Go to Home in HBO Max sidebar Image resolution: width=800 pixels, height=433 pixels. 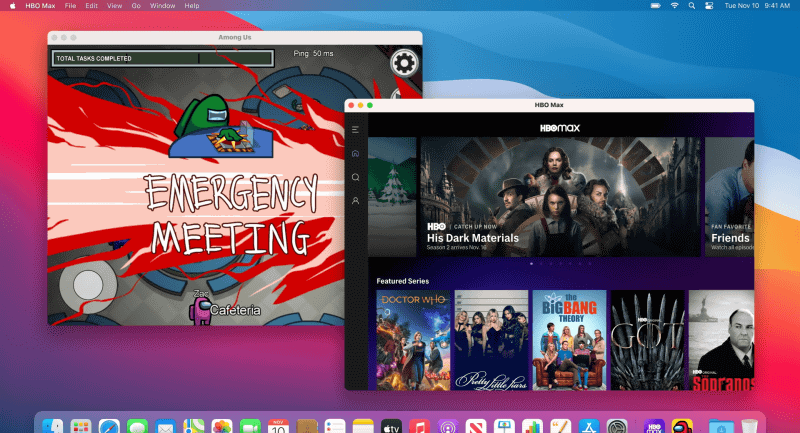point(355,154)
